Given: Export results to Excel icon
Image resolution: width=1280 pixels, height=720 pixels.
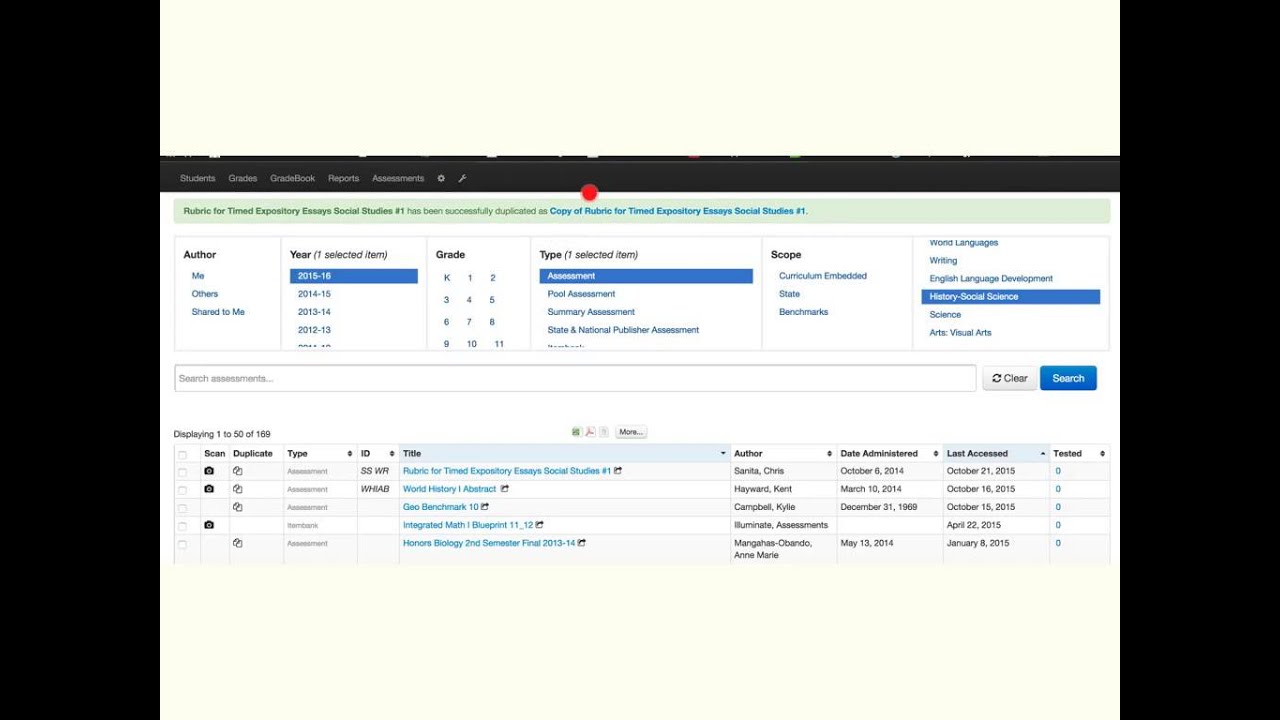Looking at the screenshot, I should pos(576,432).
